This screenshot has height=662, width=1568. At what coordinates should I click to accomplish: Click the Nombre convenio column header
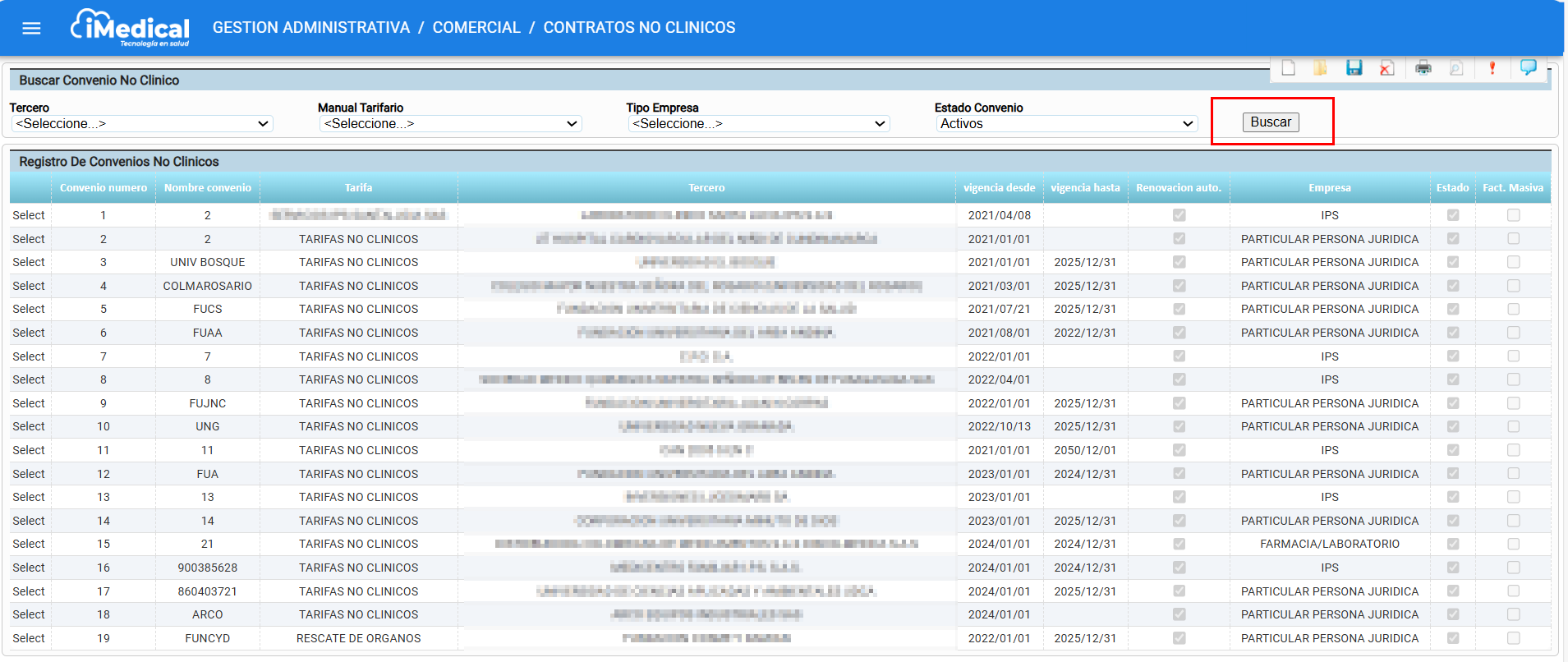click(208, 188)
